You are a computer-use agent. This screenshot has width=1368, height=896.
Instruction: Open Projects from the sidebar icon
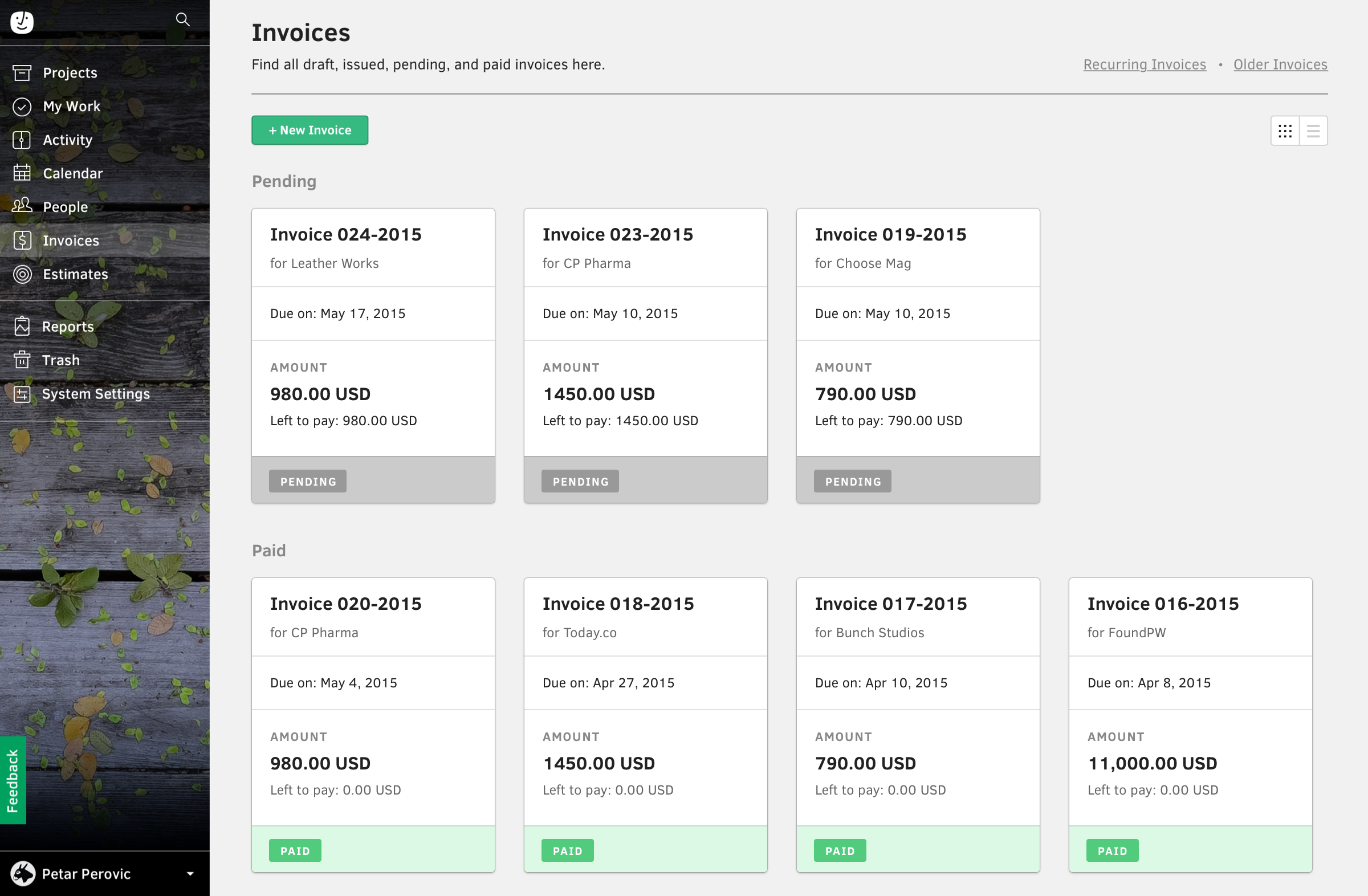(22, 73)
